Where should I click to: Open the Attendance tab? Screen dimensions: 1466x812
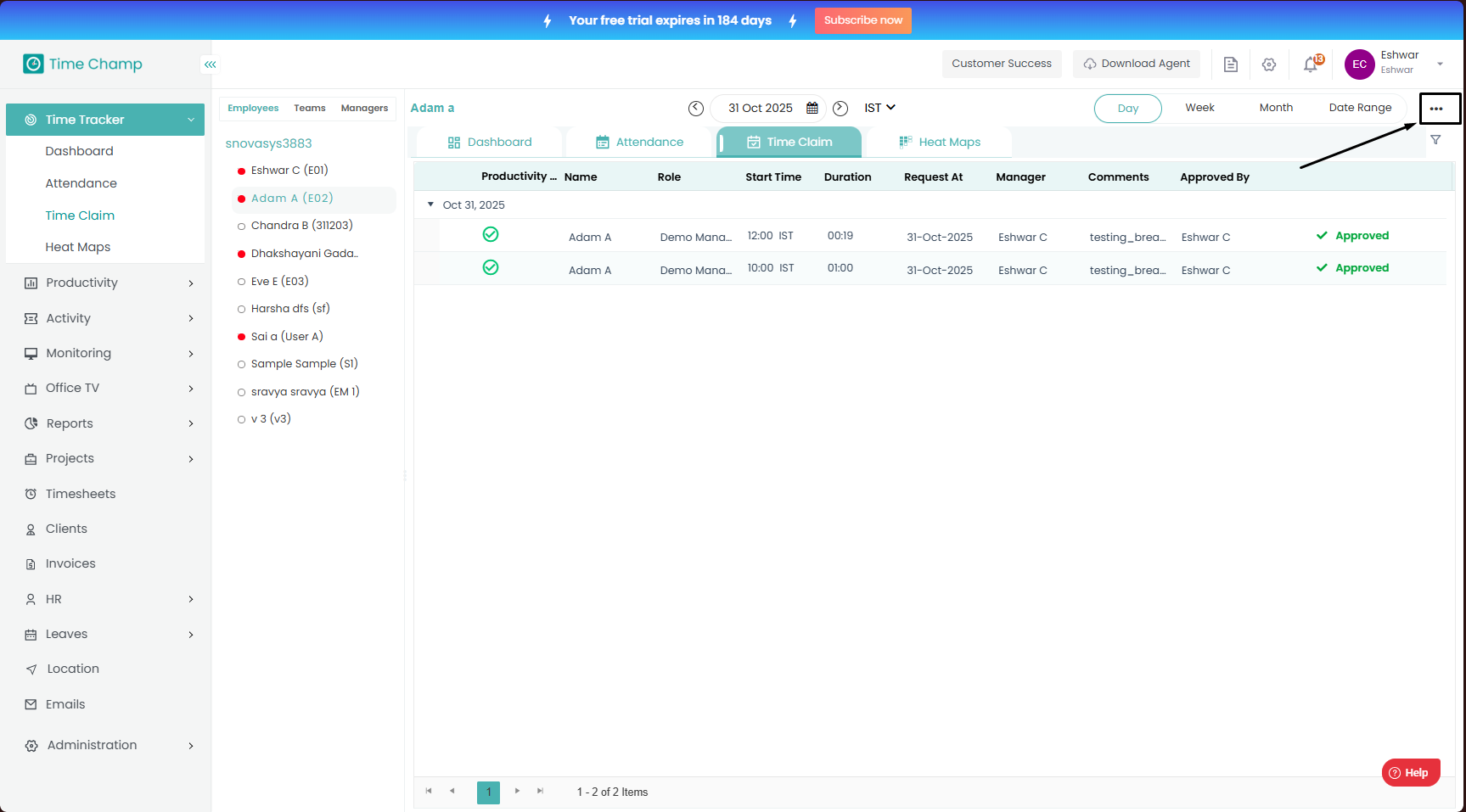pos(640,143)
